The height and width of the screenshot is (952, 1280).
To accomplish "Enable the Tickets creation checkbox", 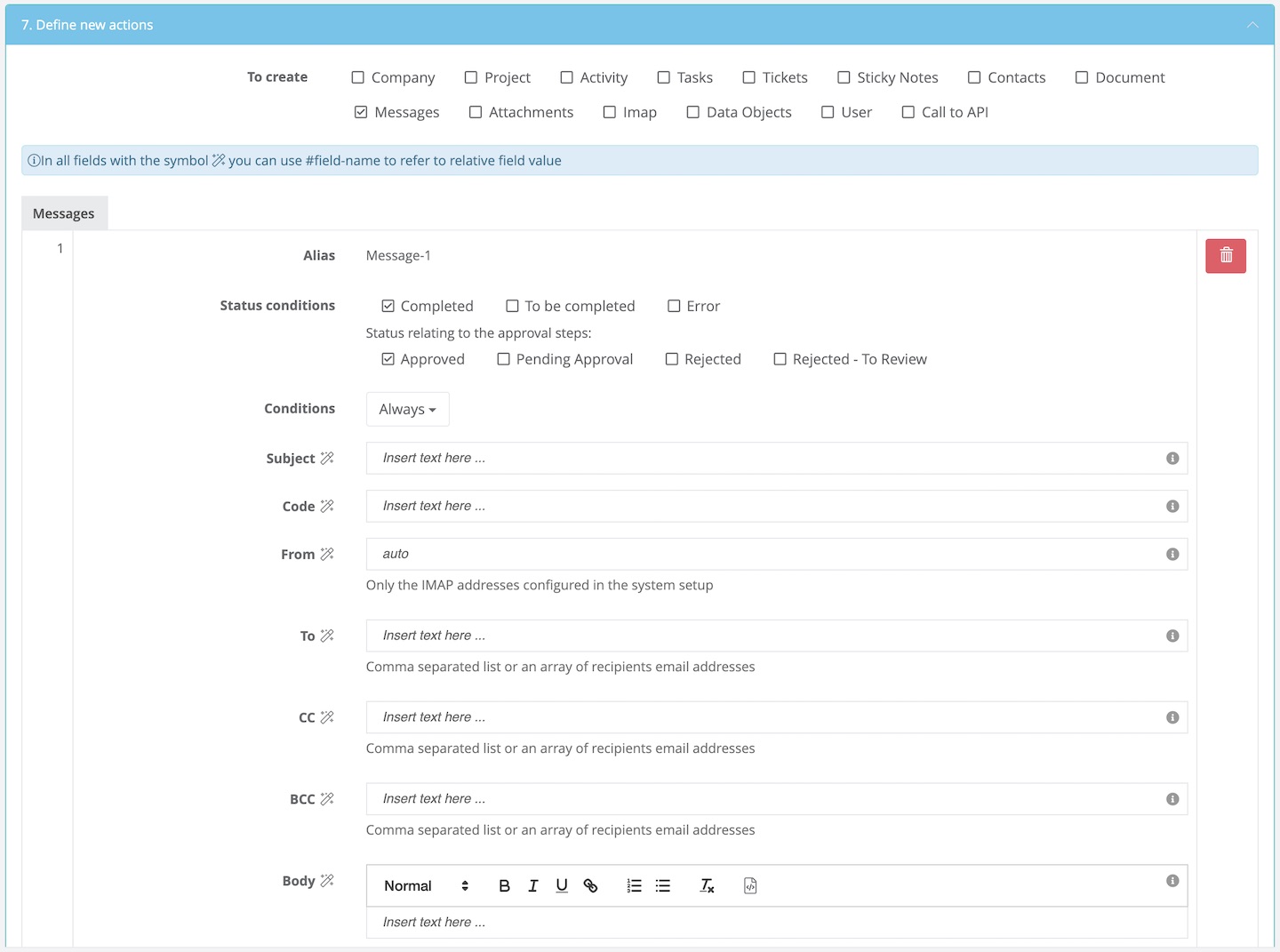I will click(x=748, y=77).
